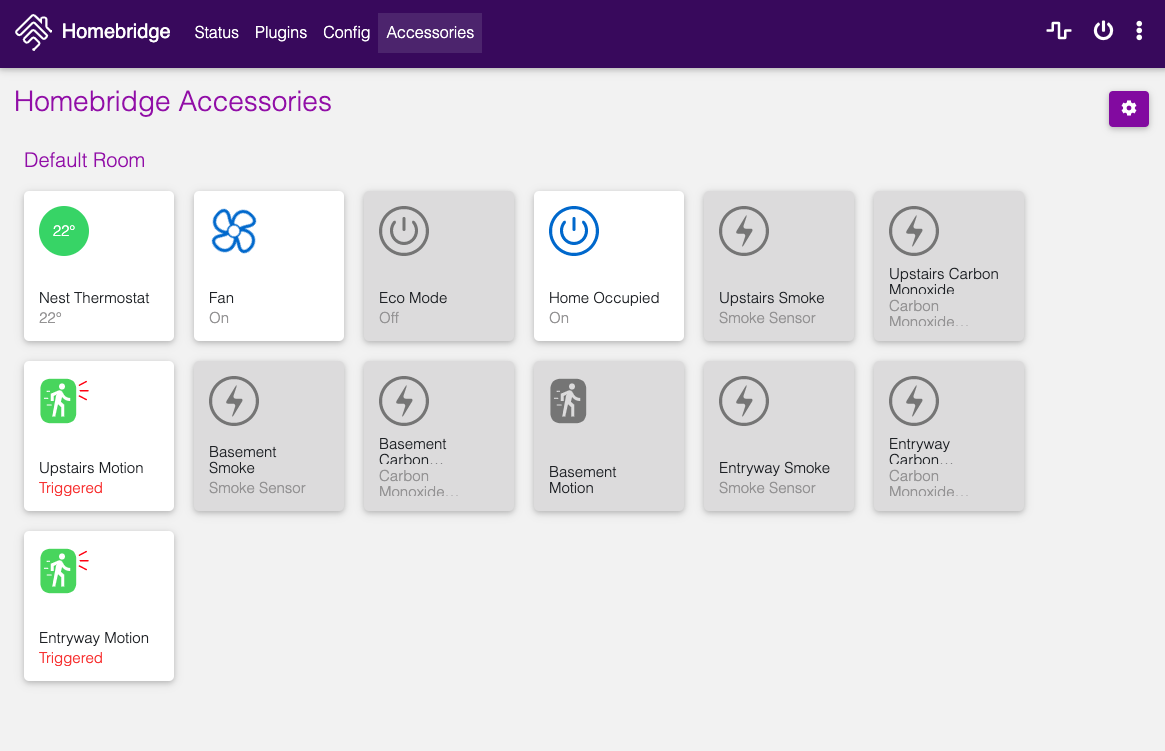Screen dimensions: 1165x751
Task: Turn off the Home Occupied switch
Action: [x=609, y=266]
